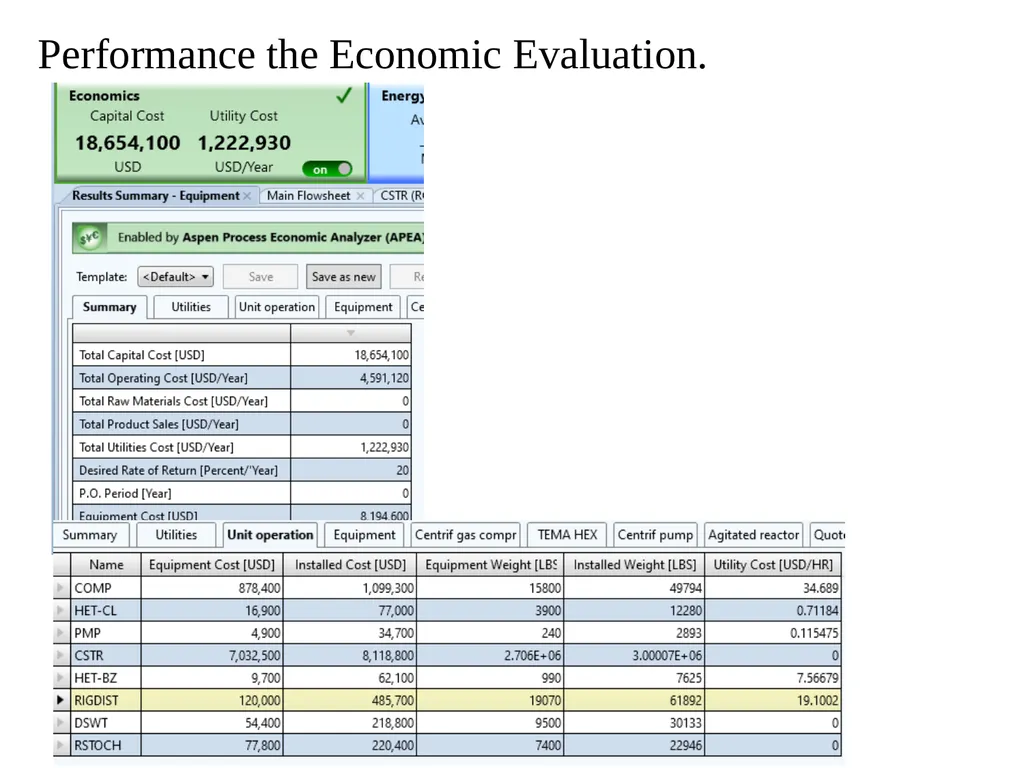This screenshot has width=1024, height=768.
Task: Click the Utility Cost [USD/HR] column header
Action: point(773,565)
